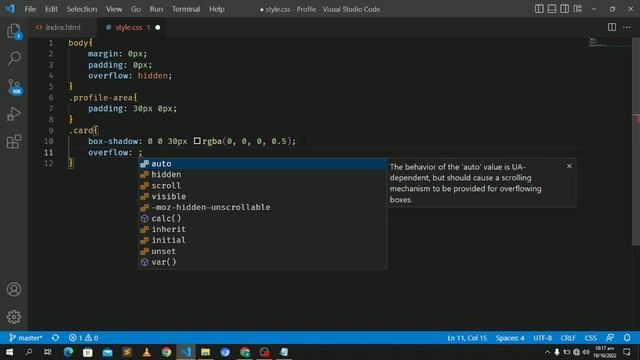Select the 'hidden' suggestion
This screenshot has width=640, height=360.
pyautogui.click(x=262, y=175)
